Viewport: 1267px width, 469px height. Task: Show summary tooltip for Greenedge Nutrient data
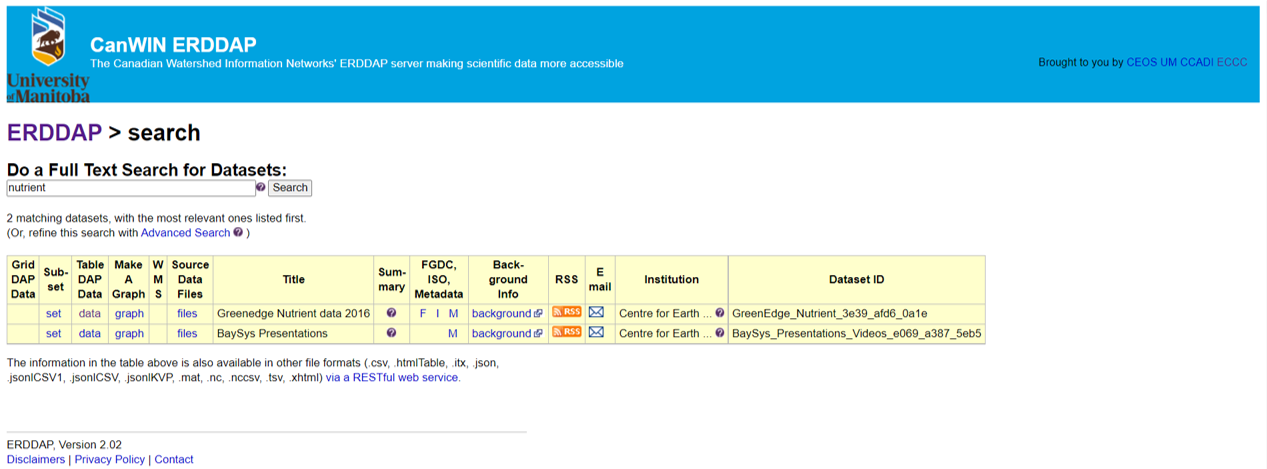(x=391, y=313)
